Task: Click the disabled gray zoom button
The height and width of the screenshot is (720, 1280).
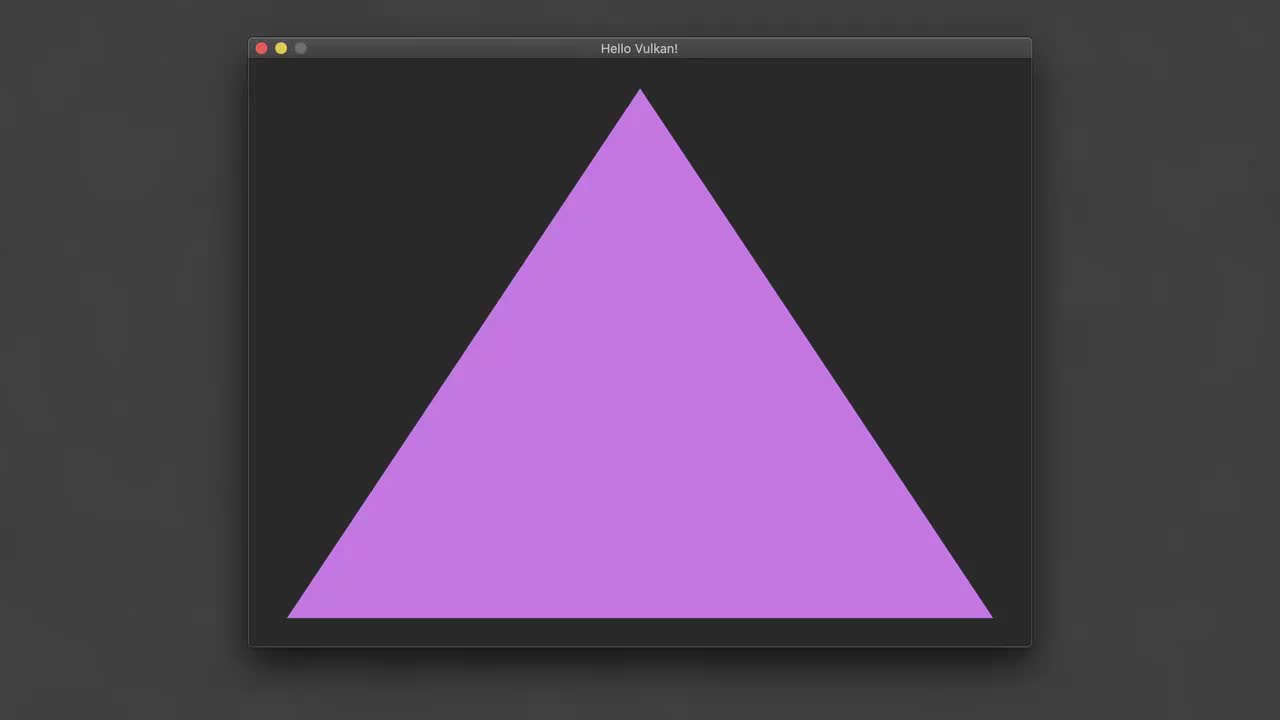Action: [300, 48]
